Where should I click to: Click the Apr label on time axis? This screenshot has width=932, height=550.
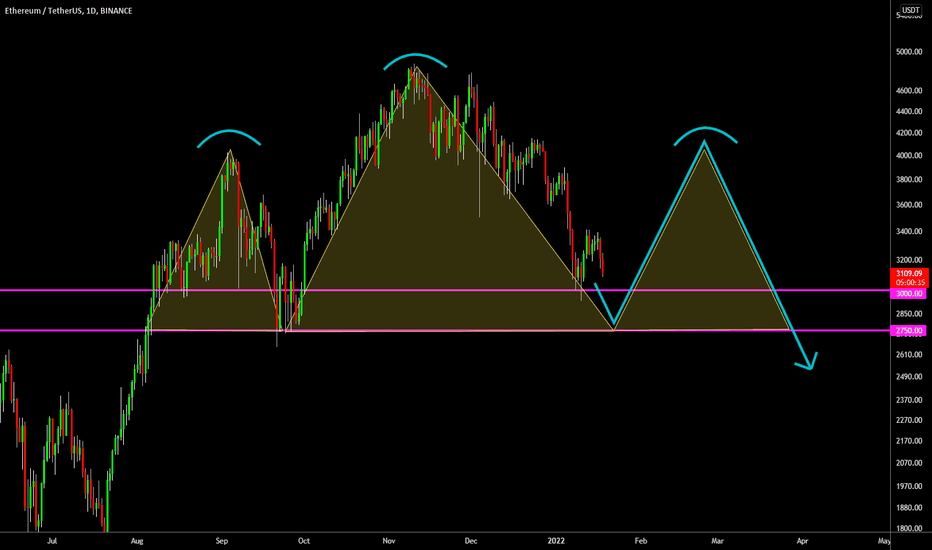tap(802, 540)
